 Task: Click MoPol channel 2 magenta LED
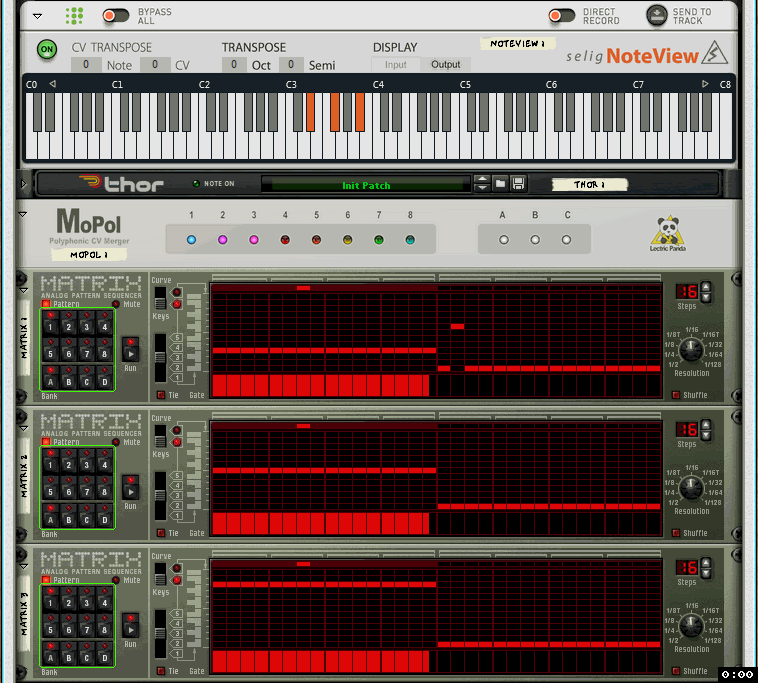point(222,240)
